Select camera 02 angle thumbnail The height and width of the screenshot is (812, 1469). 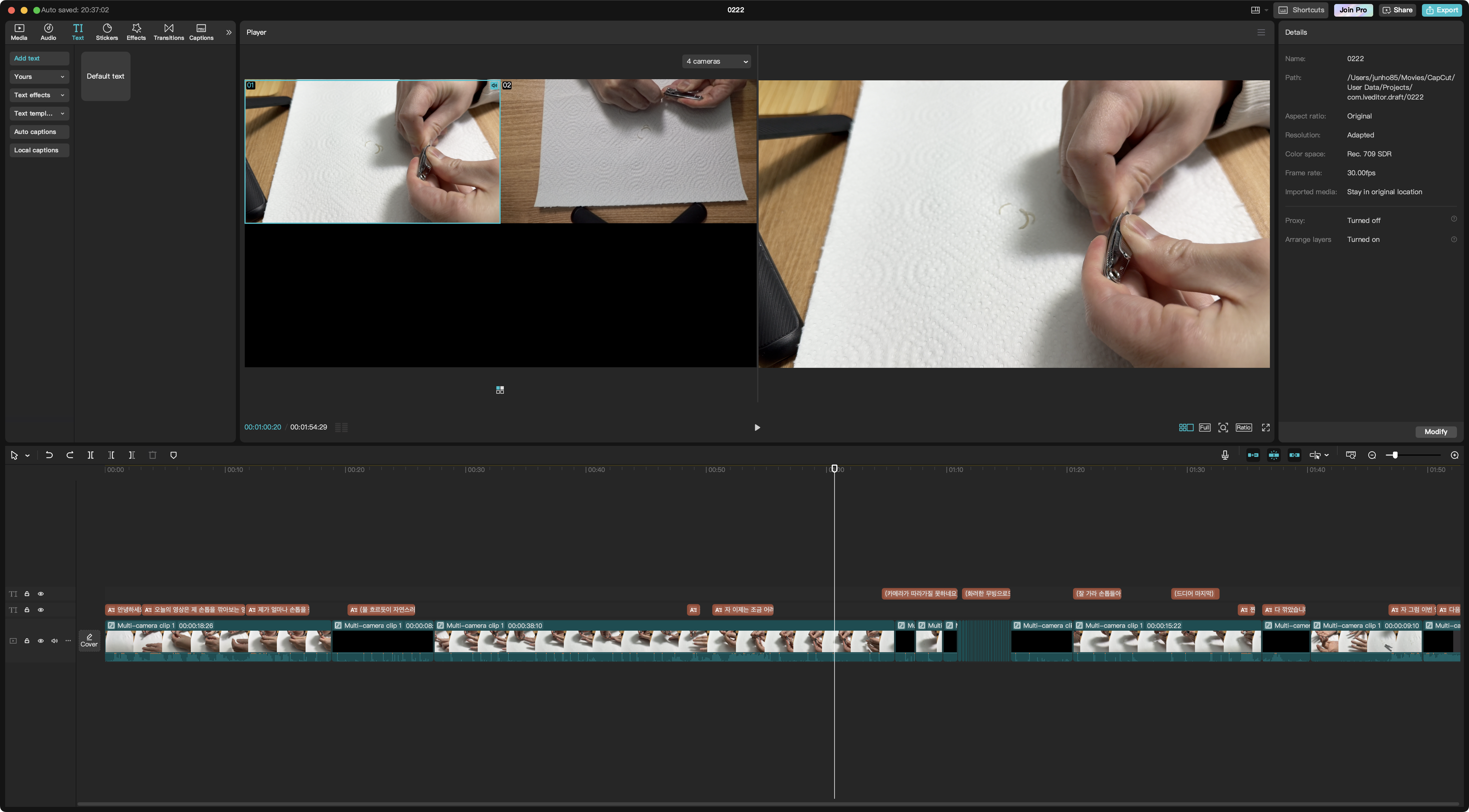(628, 151)
